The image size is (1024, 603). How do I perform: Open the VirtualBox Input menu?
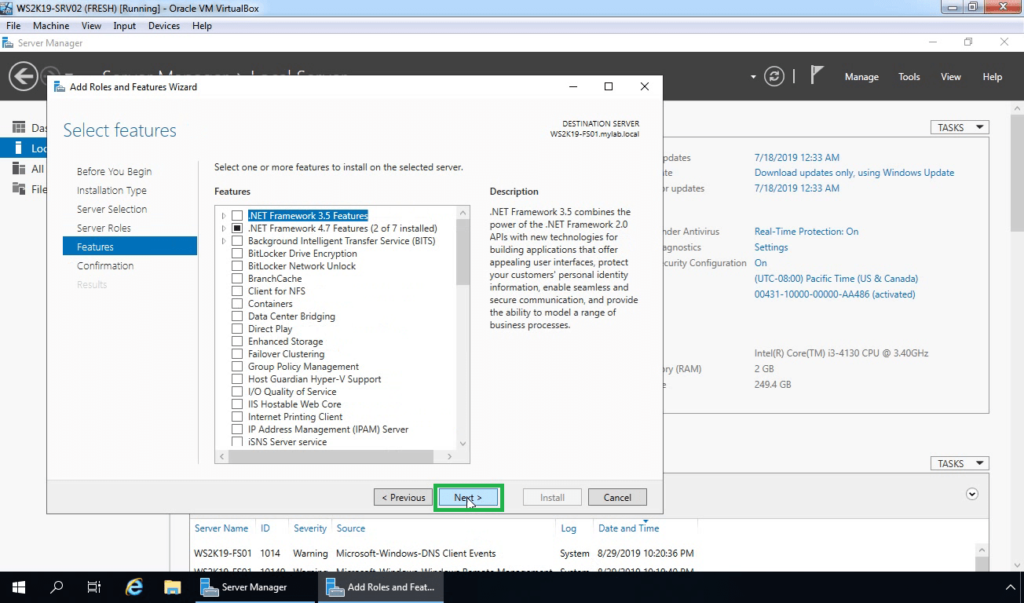point(124,25)
